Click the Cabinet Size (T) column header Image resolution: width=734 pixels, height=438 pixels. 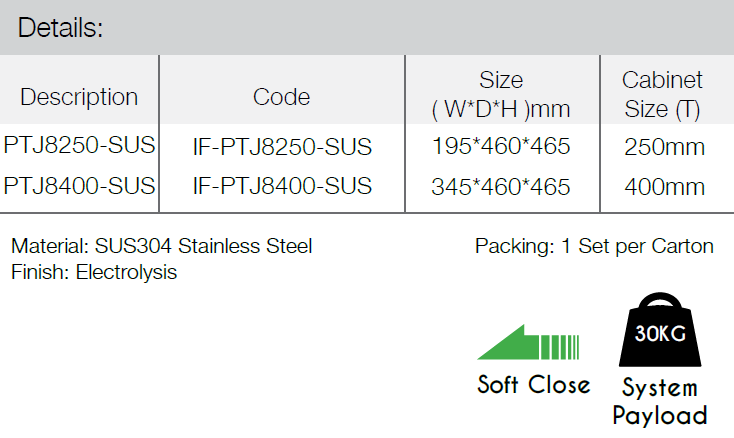[662, 93]
